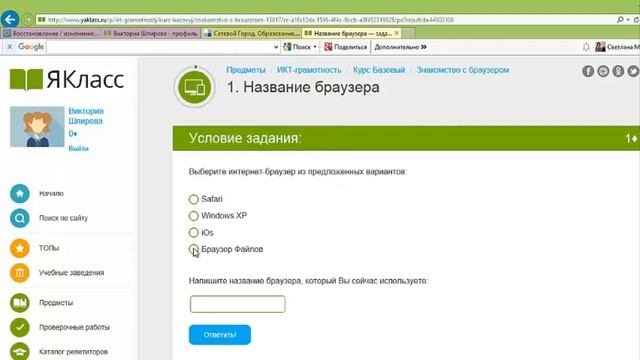Switch to the Восстановление / изменение tab

51,33
